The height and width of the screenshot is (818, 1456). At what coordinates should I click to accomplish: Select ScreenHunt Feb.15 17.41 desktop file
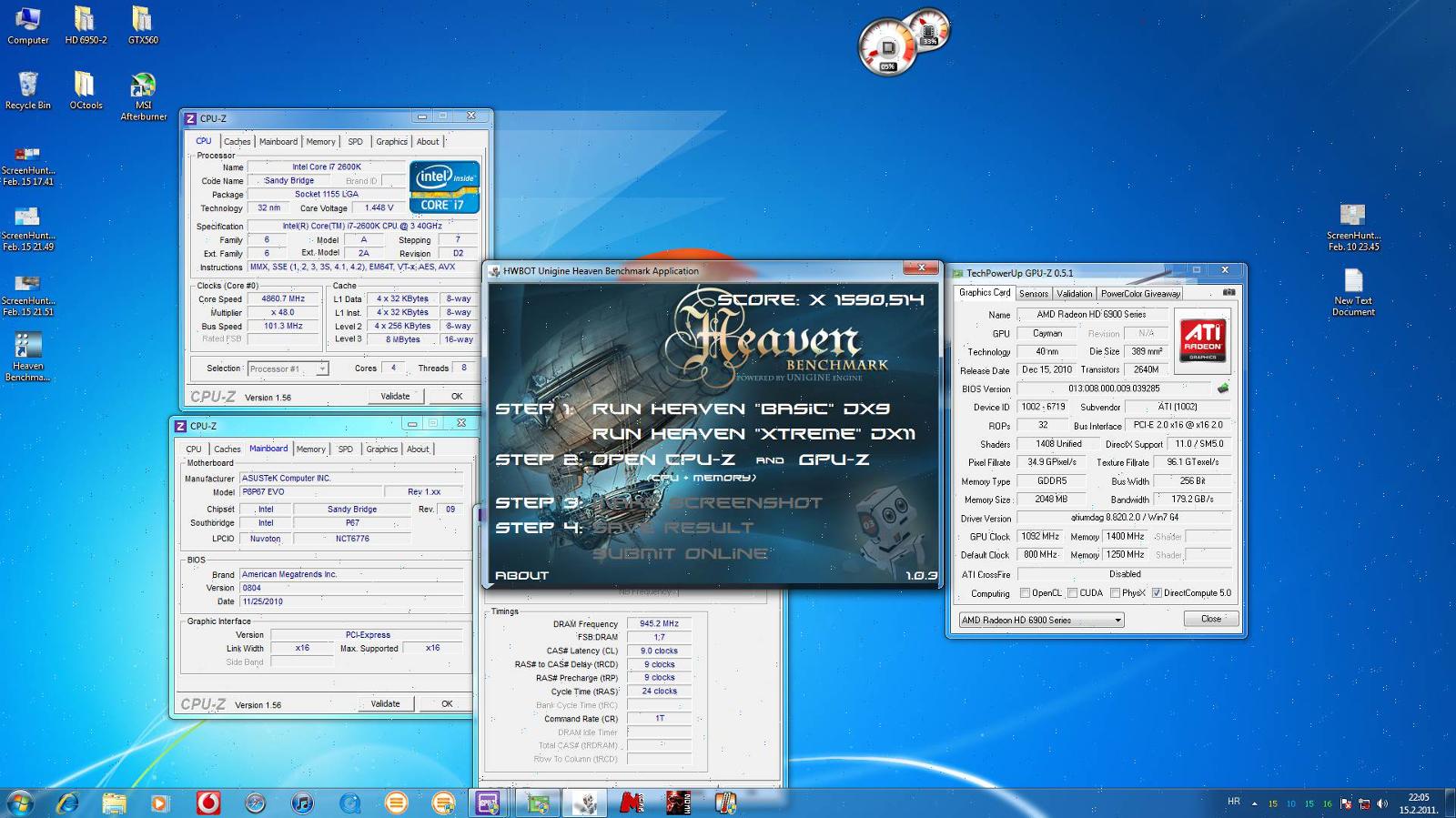28,167
